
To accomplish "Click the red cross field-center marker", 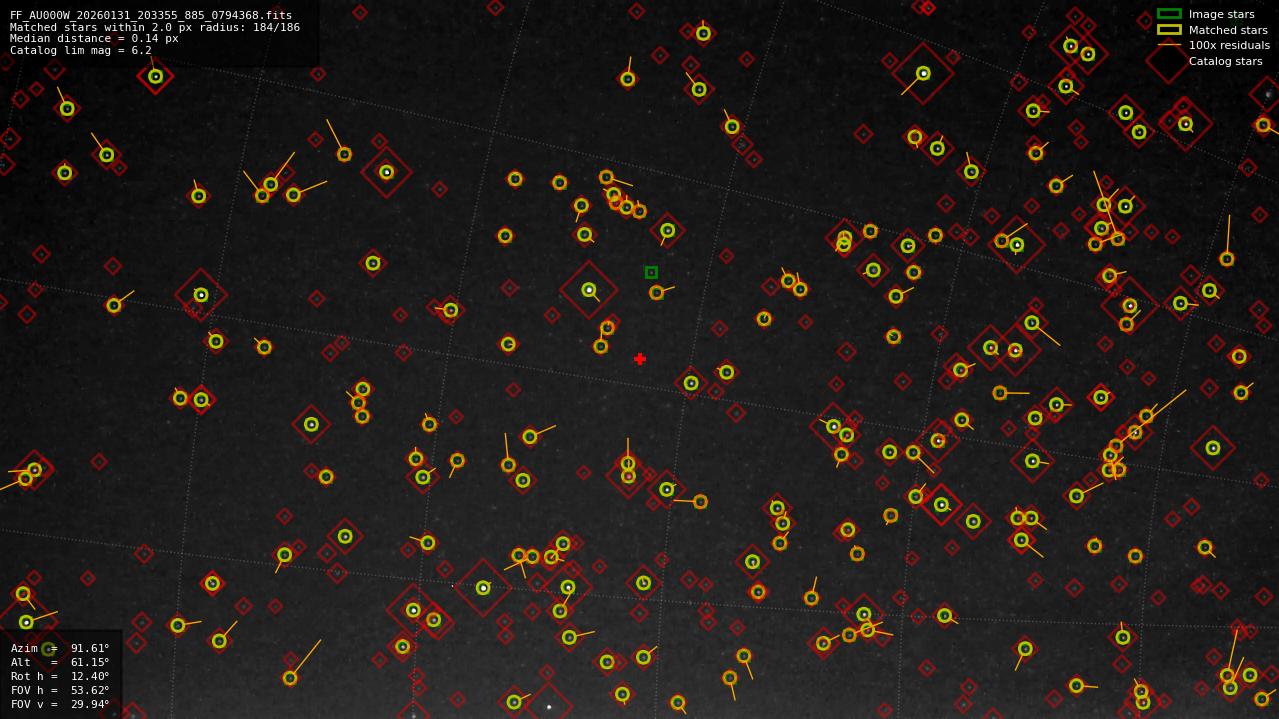I will (640, 359).
